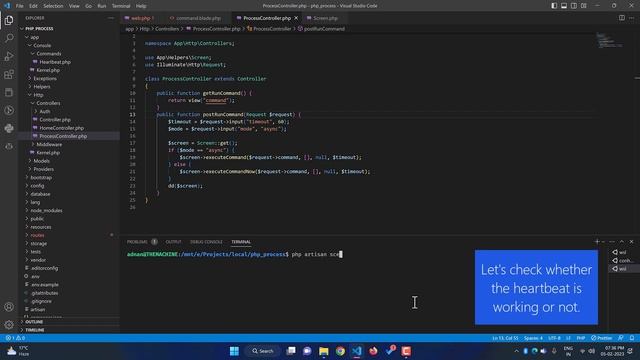Expand the Middleware folder
Image resolution: width=640 pixels, height=360 pixels.
pos(49,144)
